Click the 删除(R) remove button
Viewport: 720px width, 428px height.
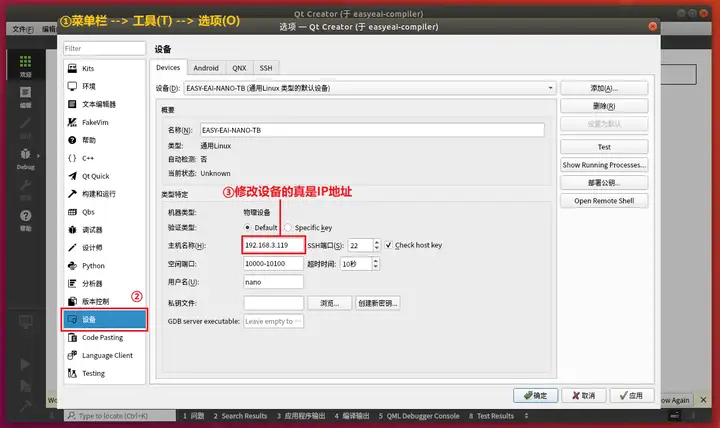pos(604,106)
